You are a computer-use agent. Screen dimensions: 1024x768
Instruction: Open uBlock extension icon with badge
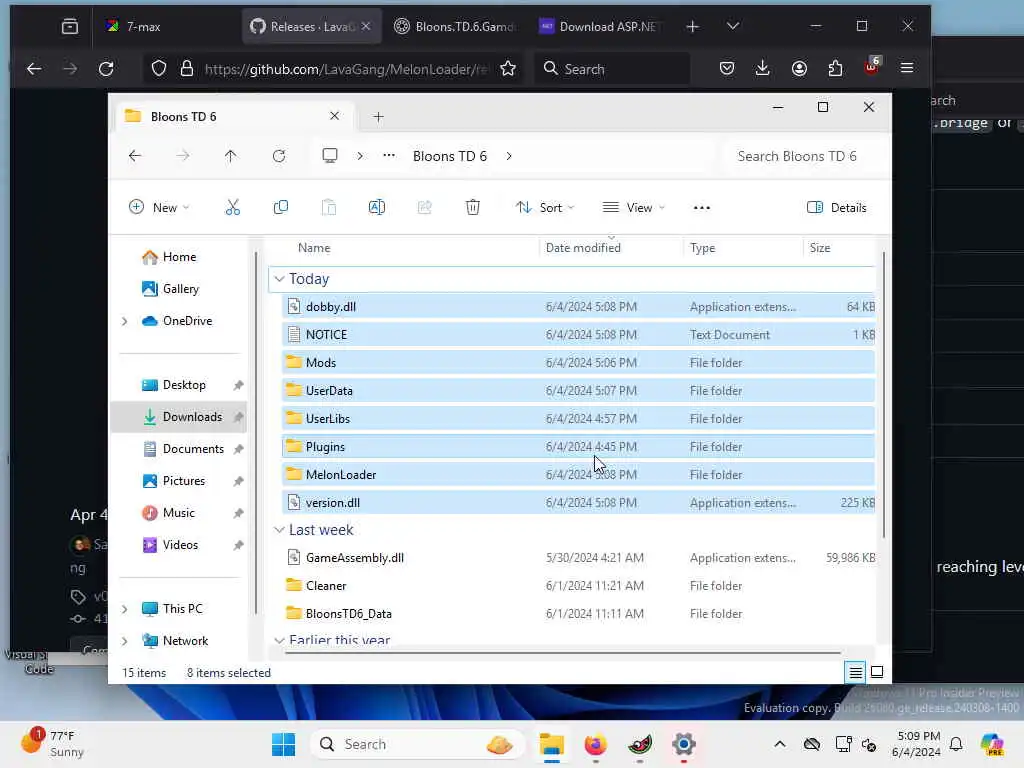(871, 67)
